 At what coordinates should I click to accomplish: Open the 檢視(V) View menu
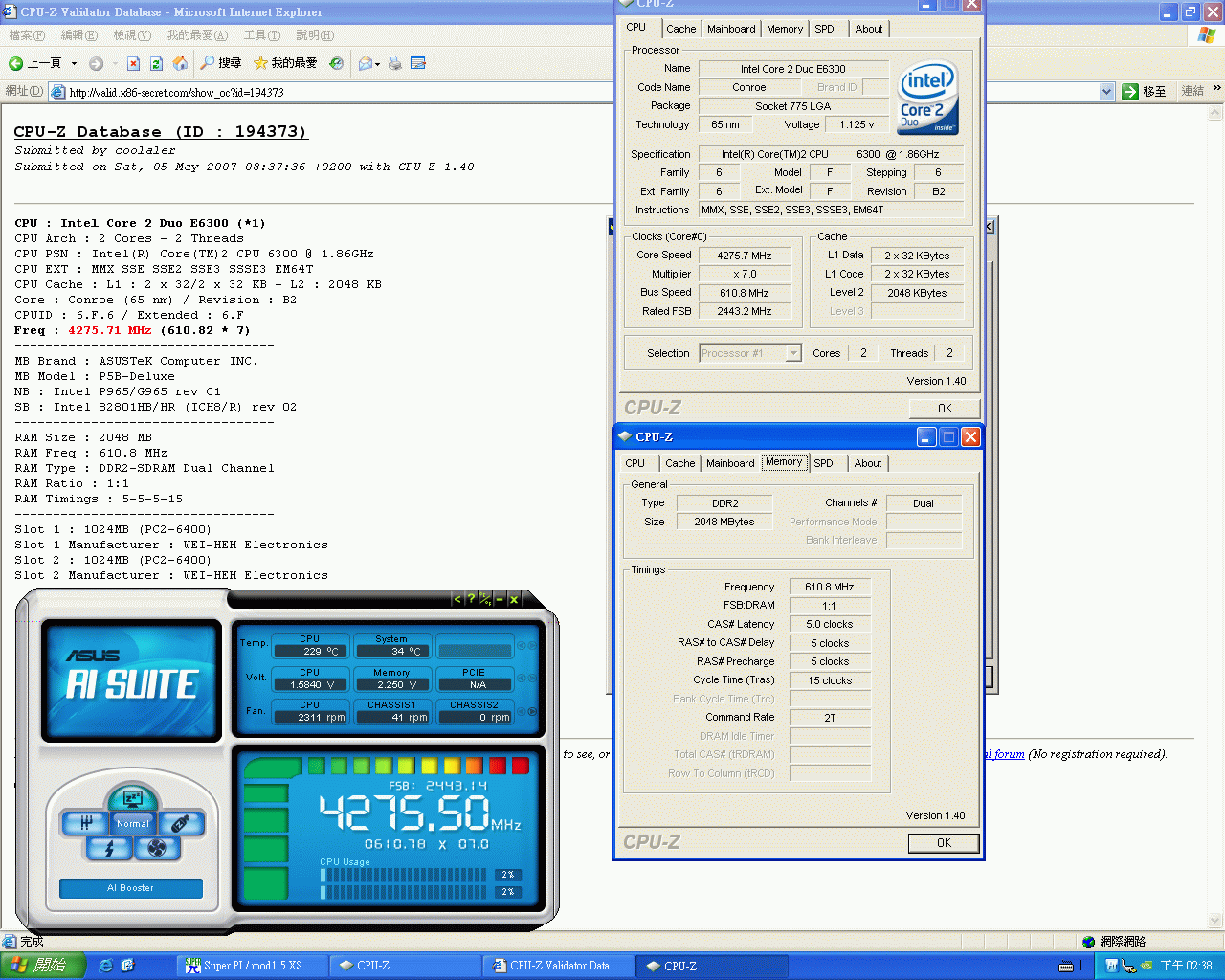[132, 35]
